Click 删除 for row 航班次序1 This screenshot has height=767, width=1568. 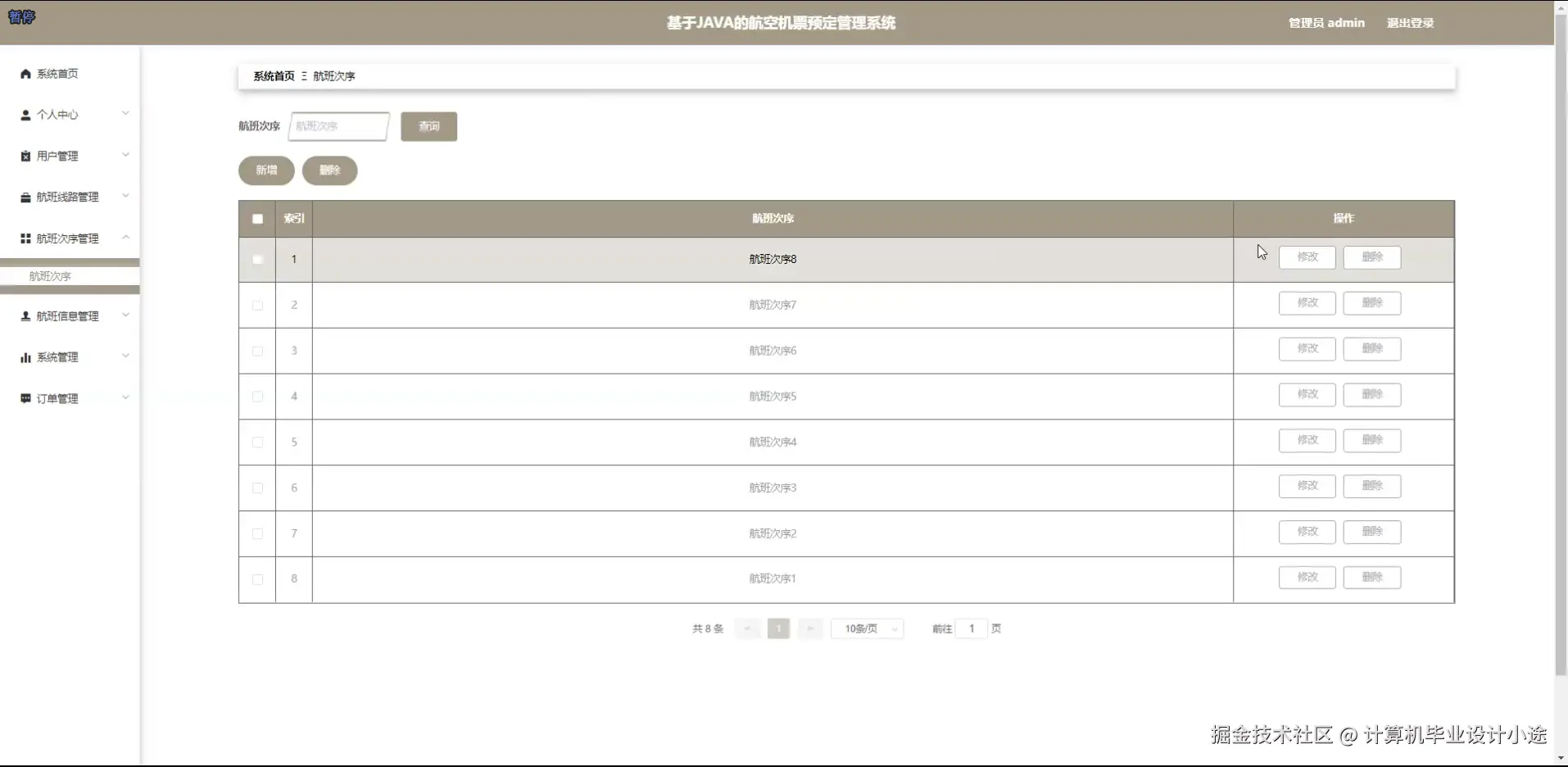[1372, 578]
